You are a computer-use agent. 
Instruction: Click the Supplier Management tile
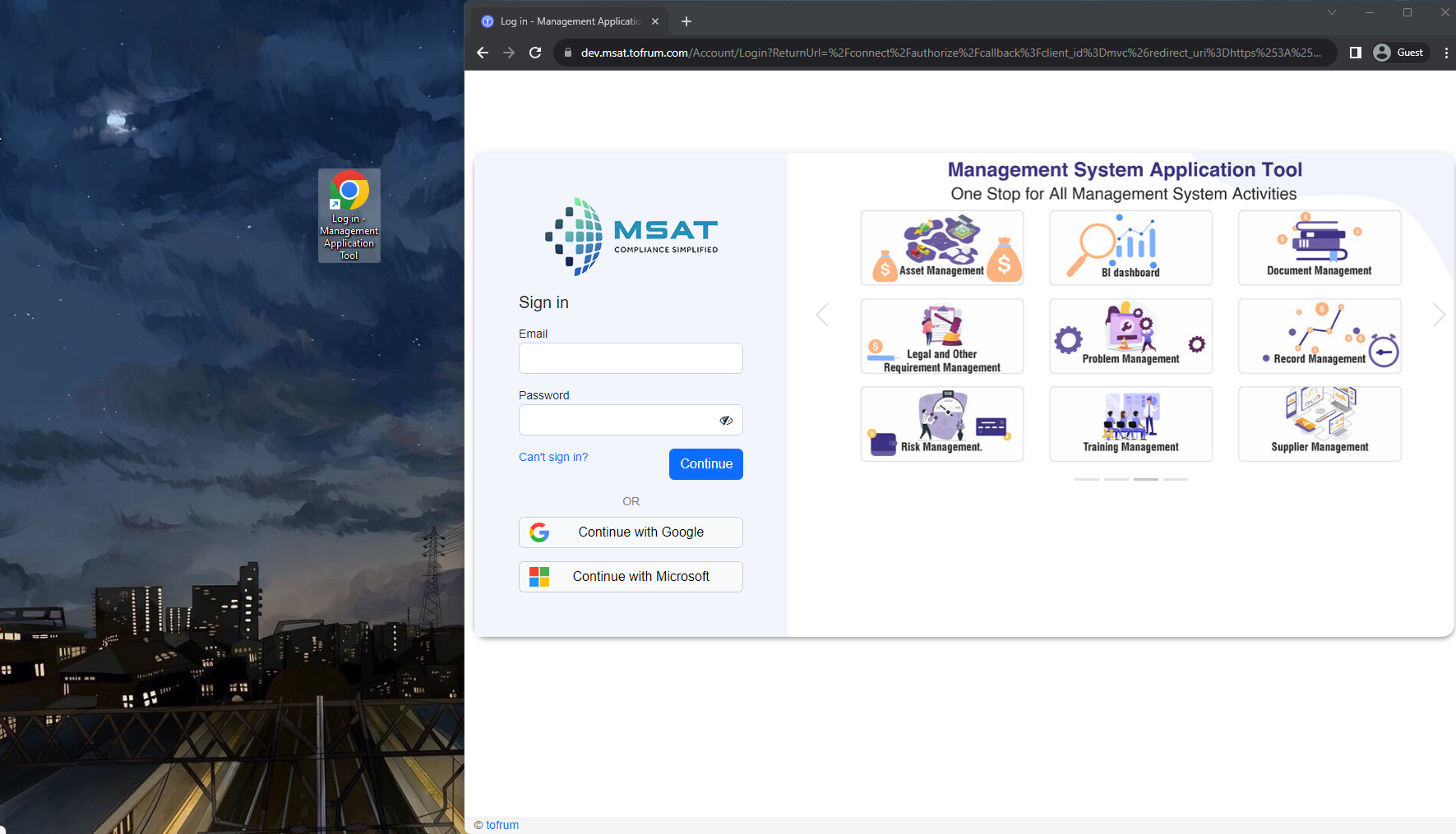point(1319,424)
